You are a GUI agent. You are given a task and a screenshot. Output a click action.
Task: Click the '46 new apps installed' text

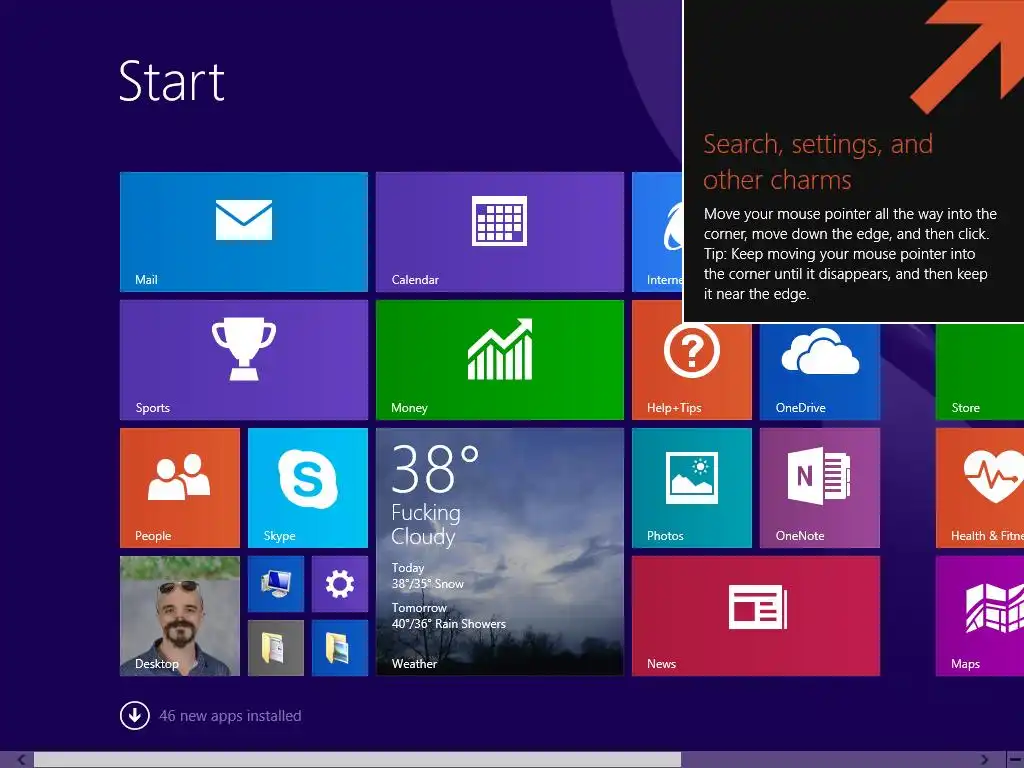[230, 716]
